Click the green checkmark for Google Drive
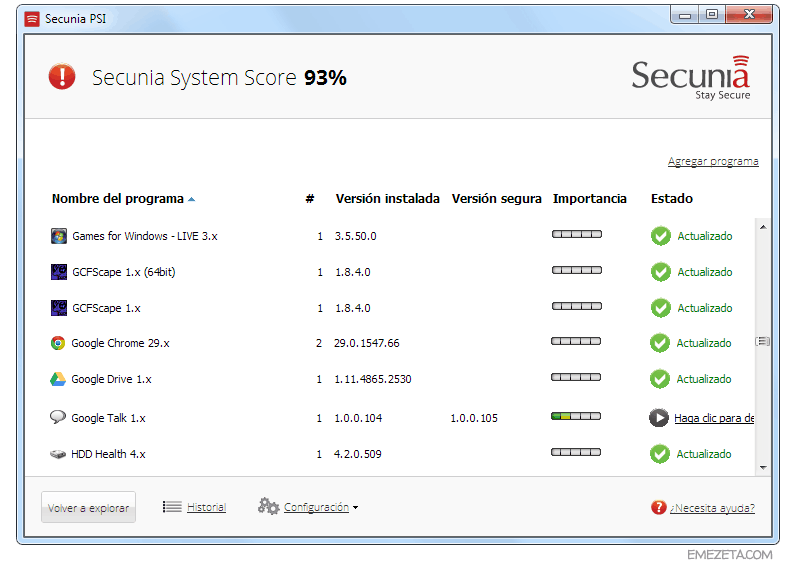The image size is (800, 575). pyautogui.click(x=660, y=379)
